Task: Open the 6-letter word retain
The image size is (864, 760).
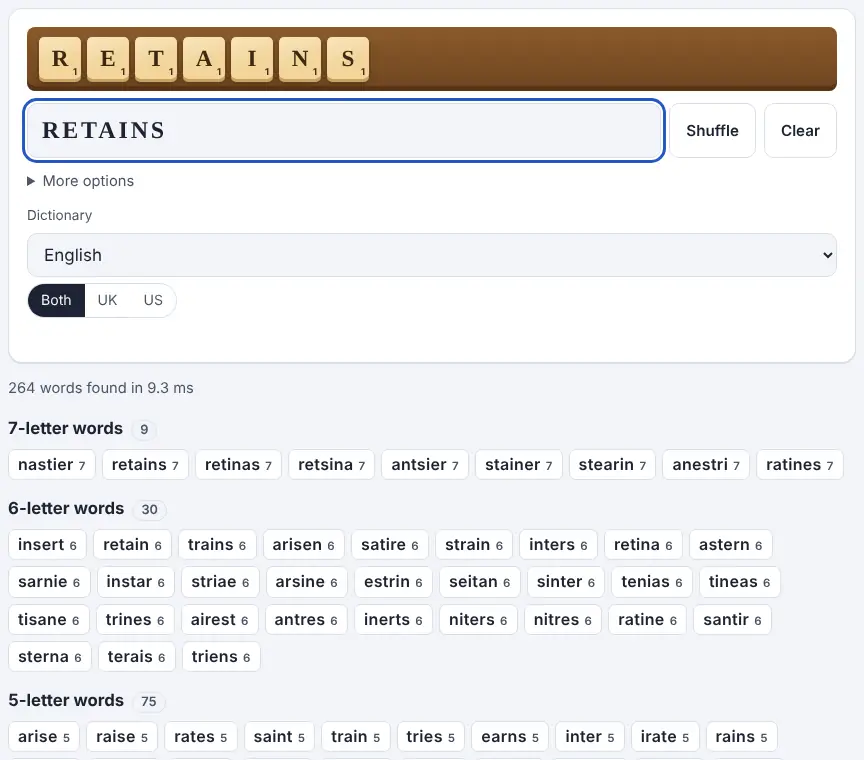Action: [x=132, y=545]
